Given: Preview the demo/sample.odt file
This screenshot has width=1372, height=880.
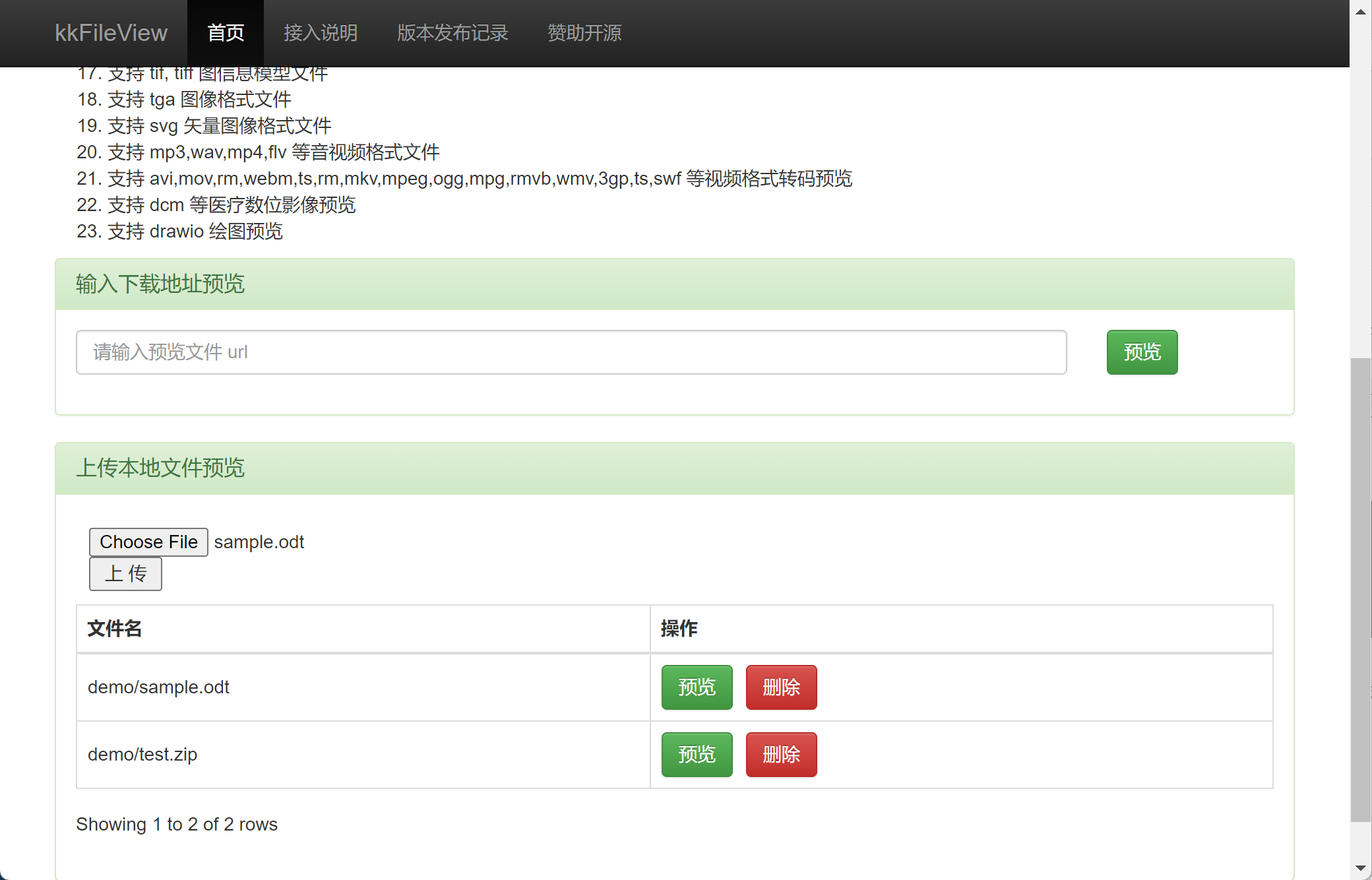Looking at the screenshot, I should 697,687.
